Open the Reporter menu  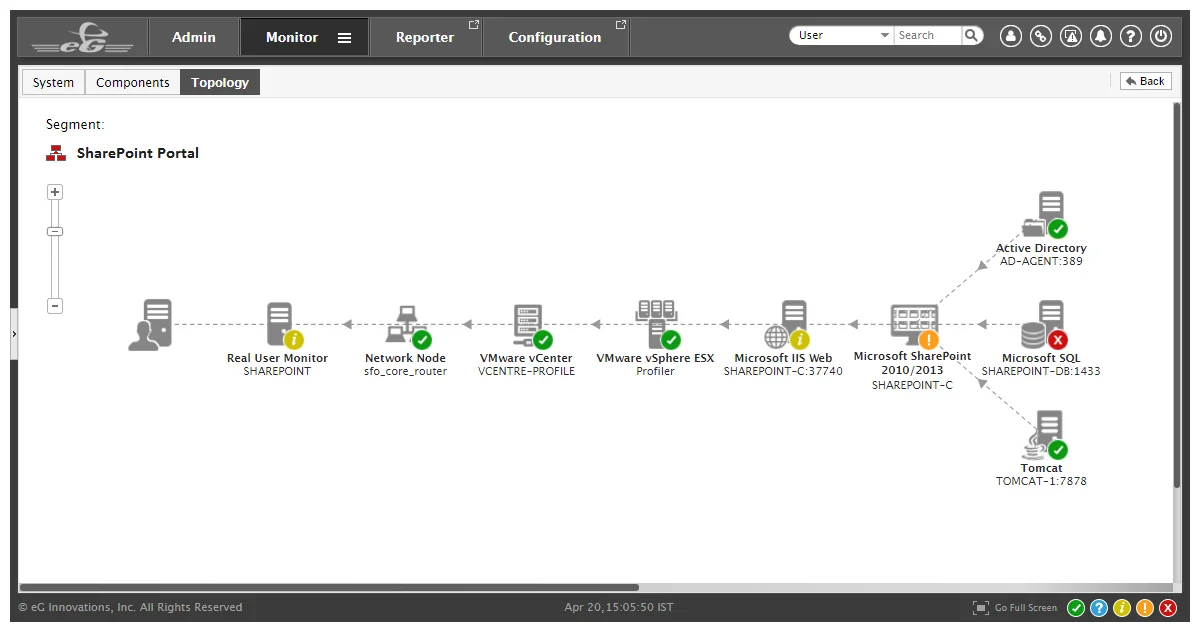425,37
